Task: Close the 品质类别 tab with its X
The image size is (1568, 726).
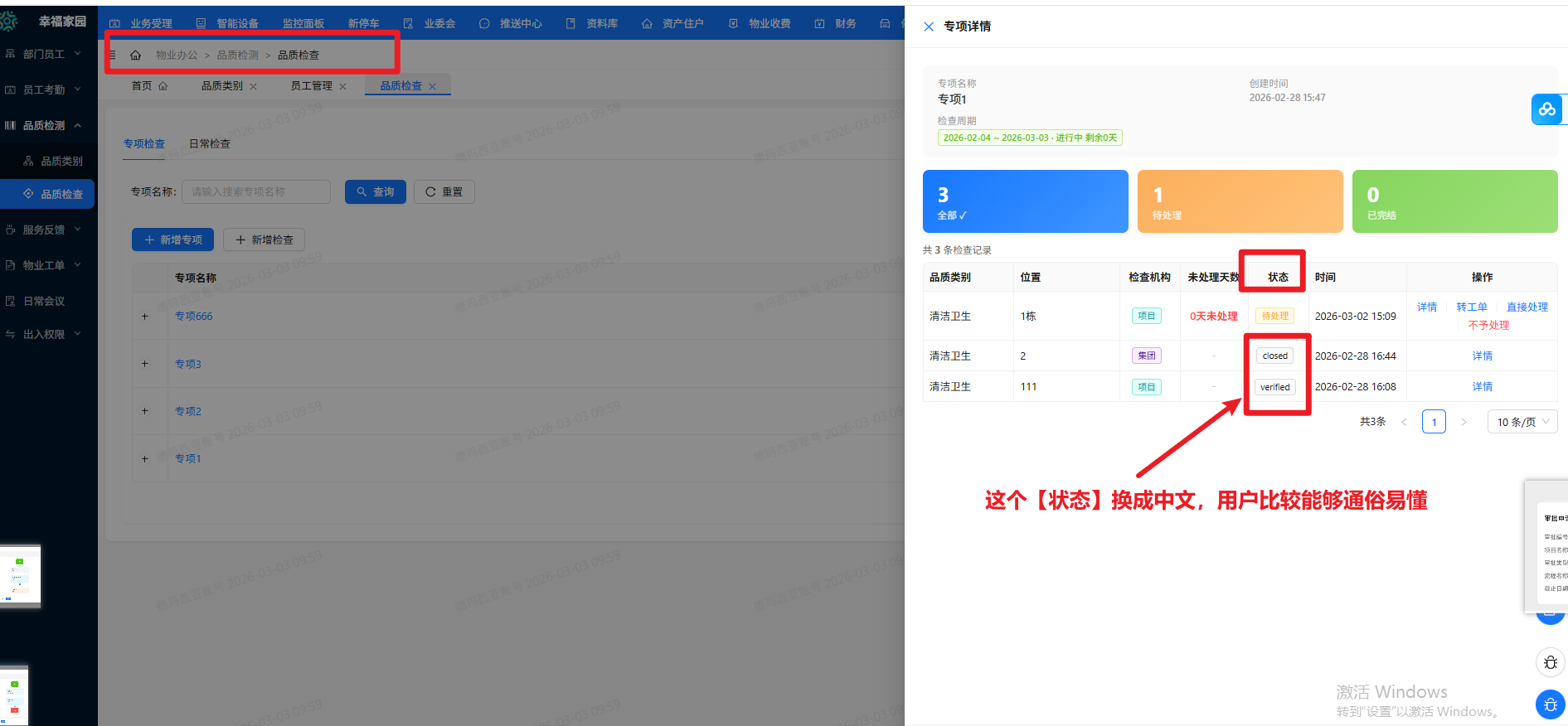Action: tap(254, 87)
